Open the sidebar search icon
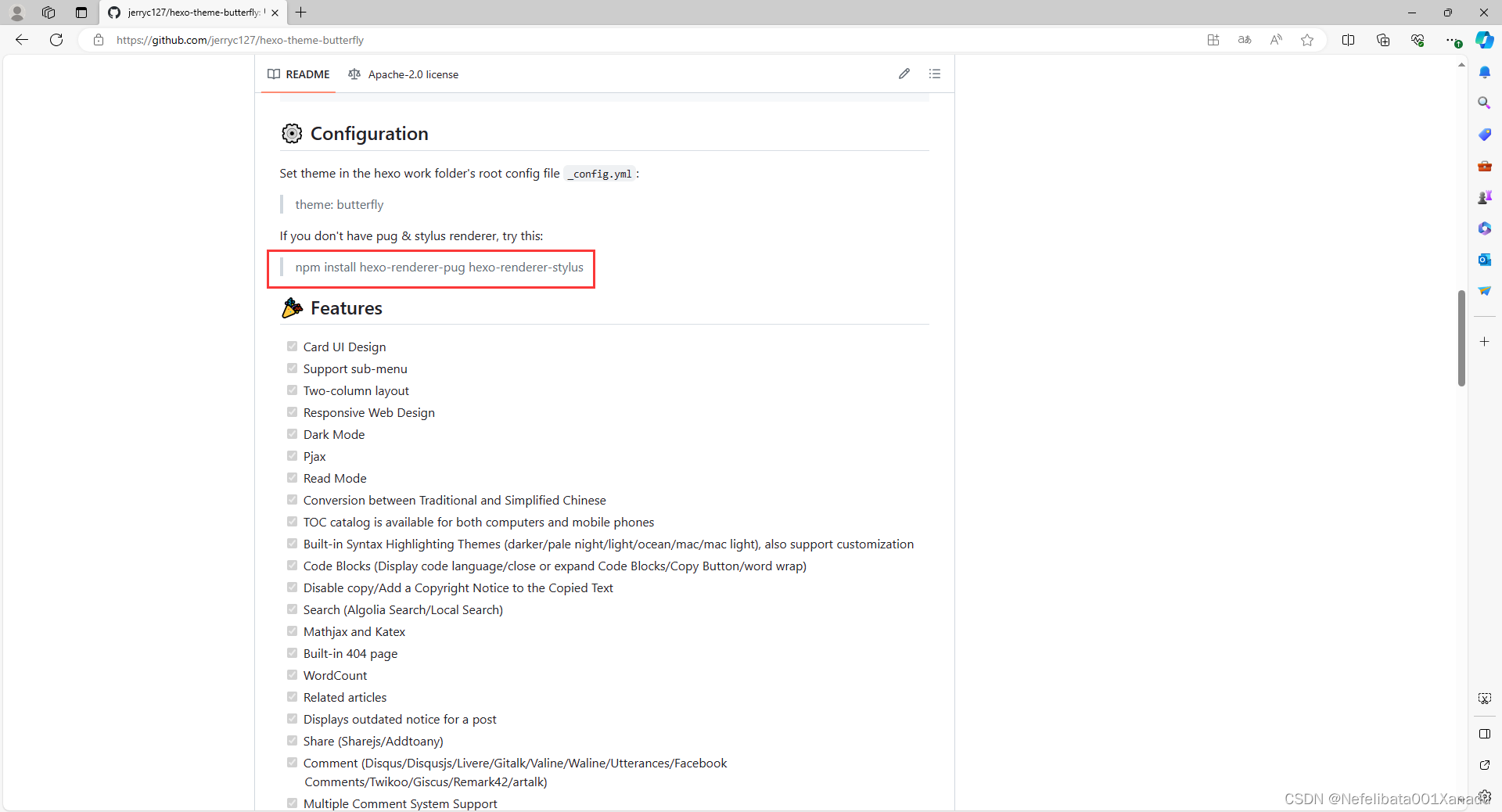 [x=1485, y=103]
